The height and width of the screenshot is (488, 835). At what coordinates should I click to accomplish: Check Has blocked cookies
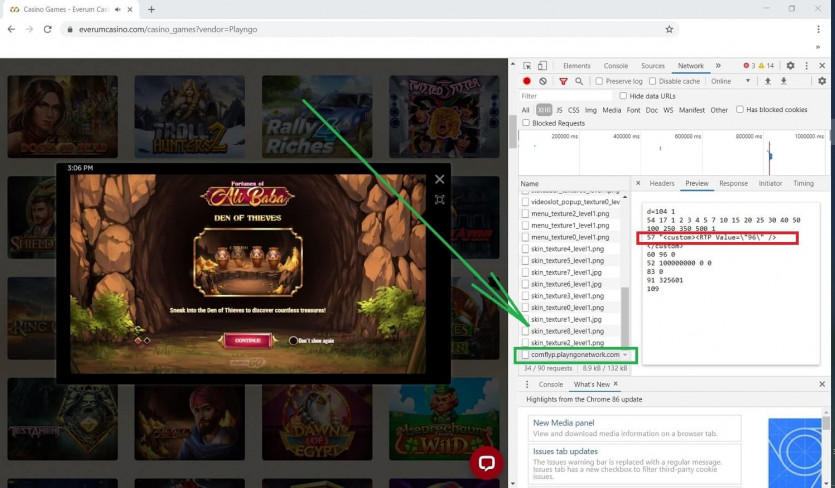coord(740,109)
